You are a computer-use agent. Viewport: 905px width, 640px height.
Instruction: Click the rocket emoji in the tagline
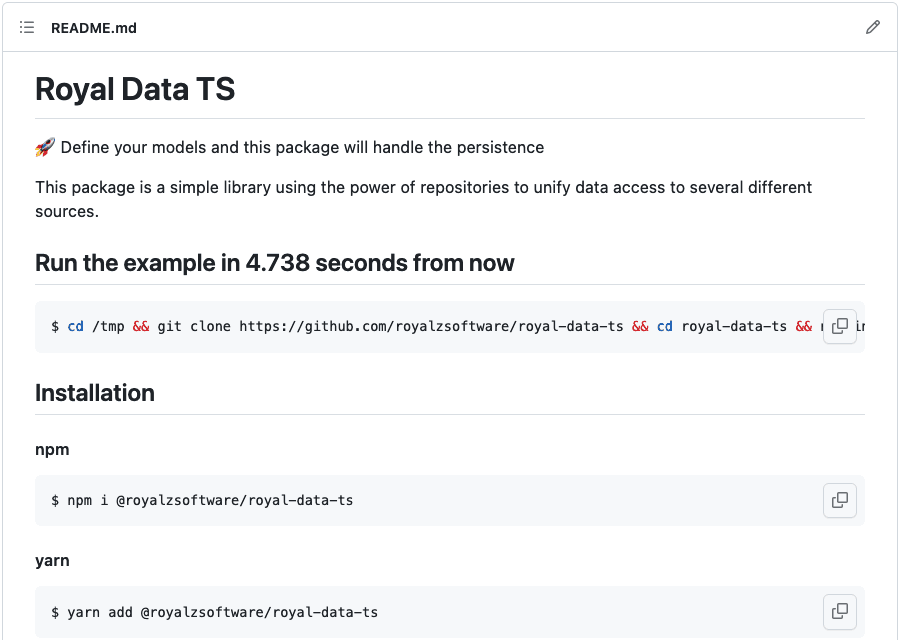pyautogui.click(x=45, y=147)
